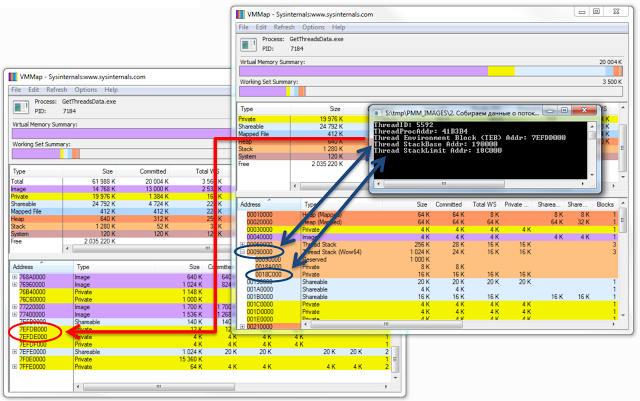Expand the 77400000 Image row
Viewport: 640px width, 401px height.
coord(15,314)
